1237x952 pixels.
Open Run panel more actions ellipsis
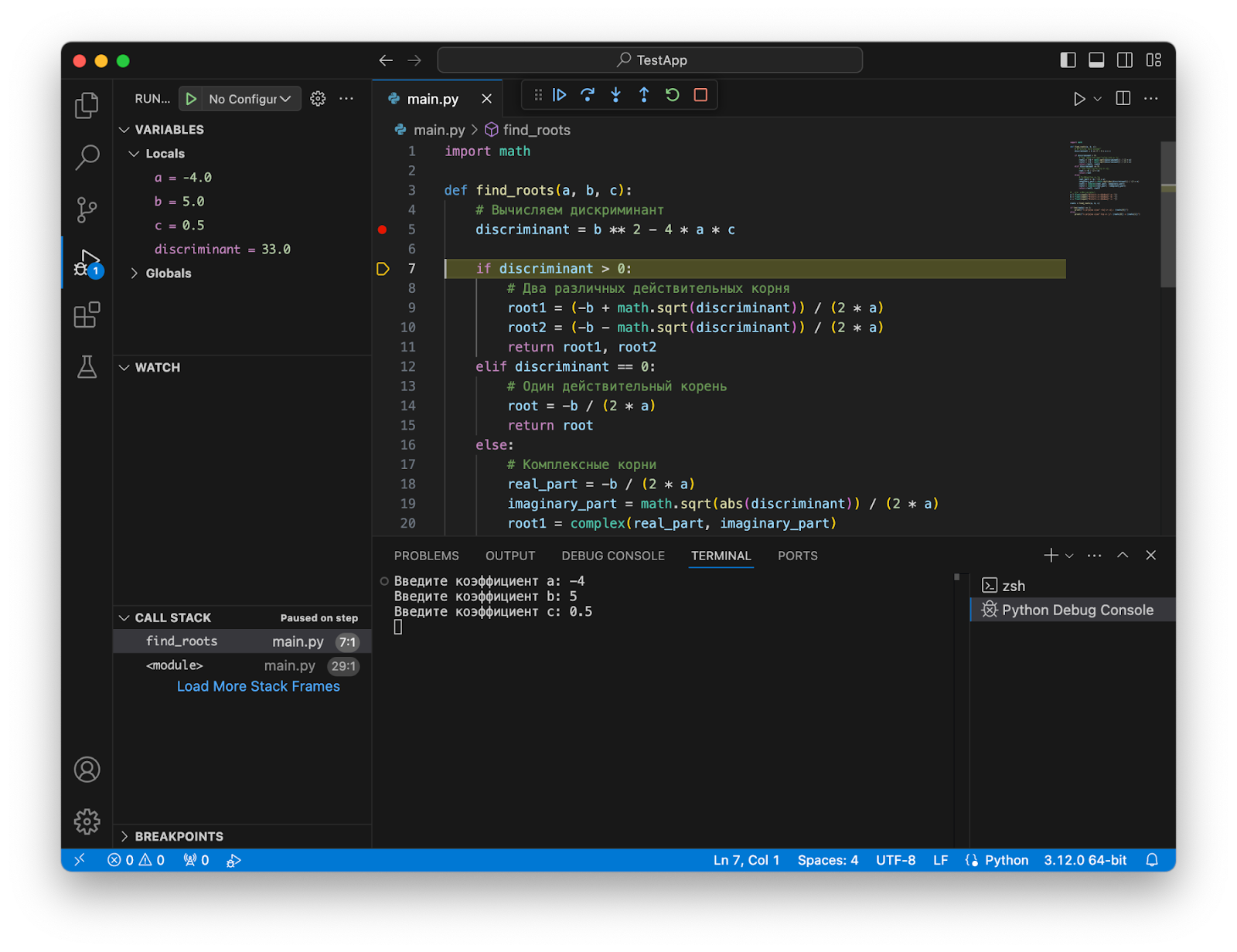346,99
